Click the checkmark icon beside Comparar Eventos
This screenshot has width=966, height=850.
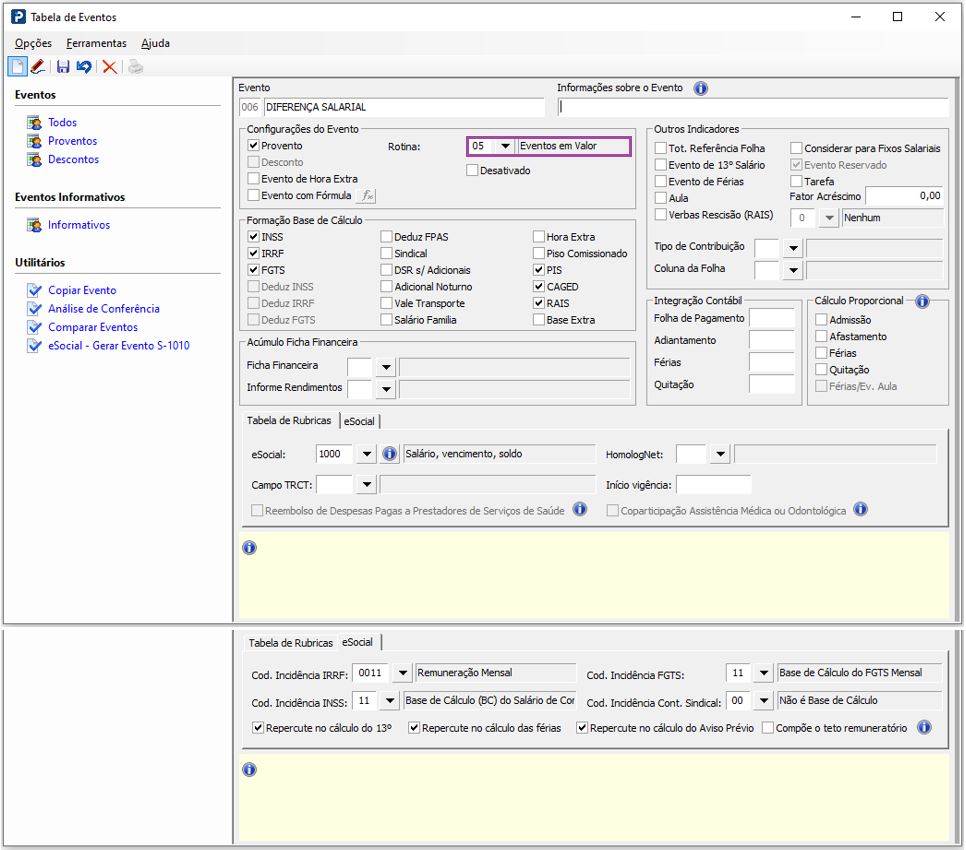[x=34, y=327]
